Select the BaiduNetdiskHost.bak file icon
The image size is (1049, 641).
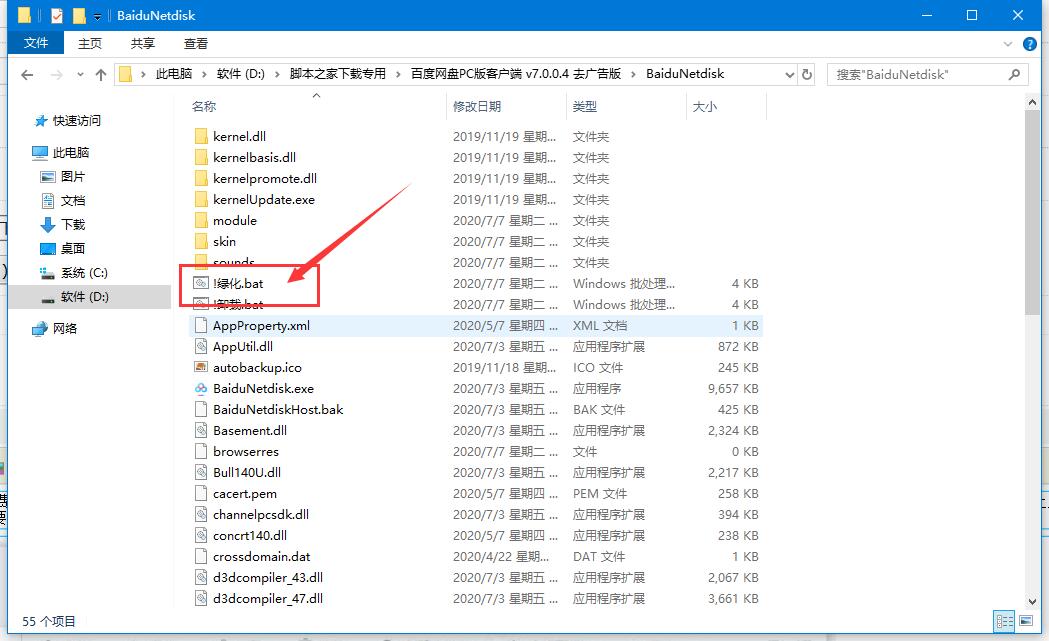(x=201, y=409)
